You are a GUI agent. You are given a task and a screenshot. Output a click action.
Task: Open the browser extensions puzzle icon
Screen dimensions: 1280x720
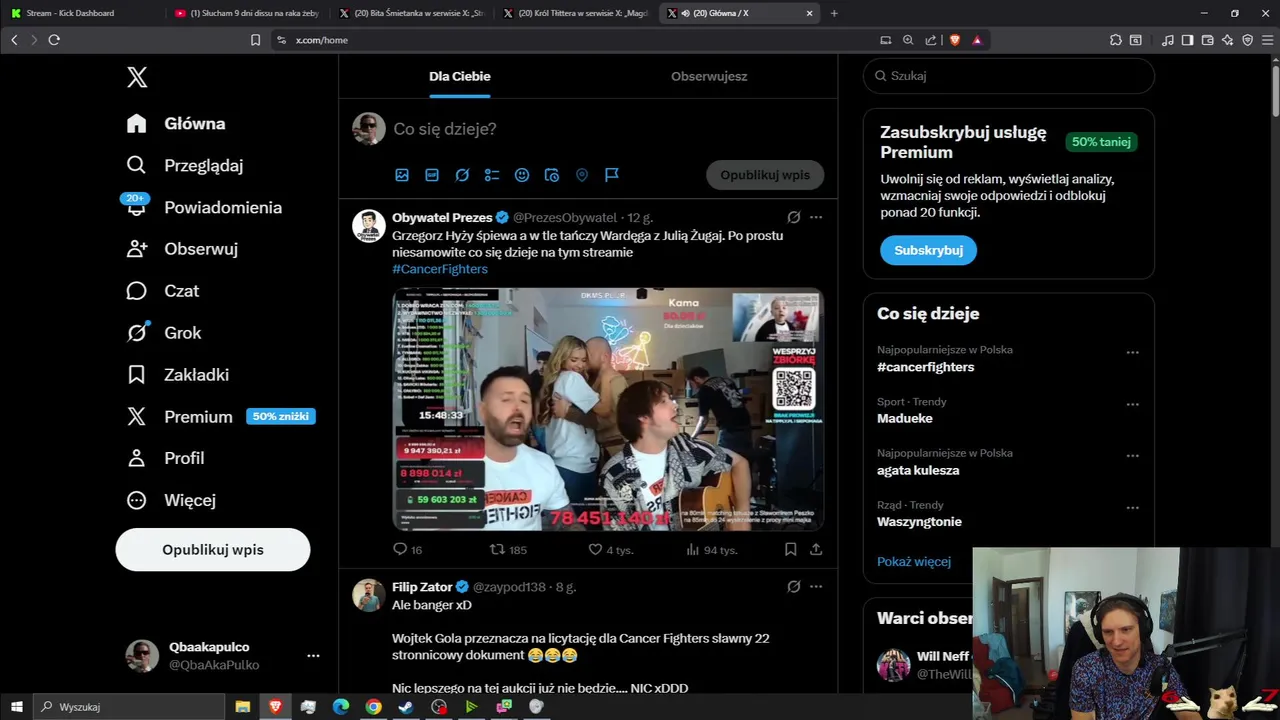coord(1116,40)
